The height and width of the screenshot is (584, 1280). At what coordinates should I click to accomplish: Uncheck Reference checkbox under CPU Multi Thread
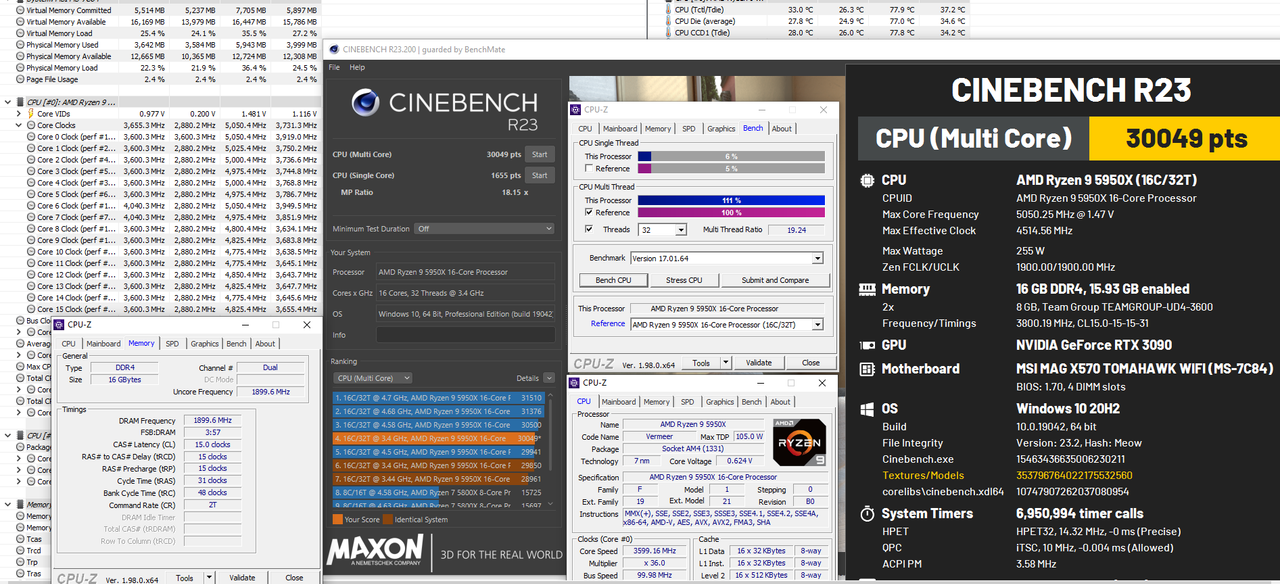[x=588, y=213]
